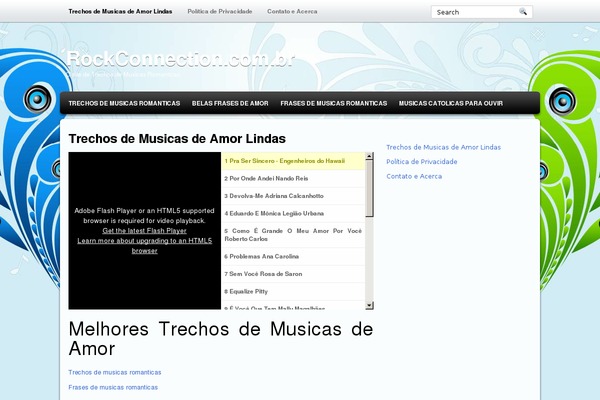The width and height of the screenshot is (600, 400).
Task: Open sidebar link Trechos de Musicas de Amor Lindas
Action: [443, 147]
